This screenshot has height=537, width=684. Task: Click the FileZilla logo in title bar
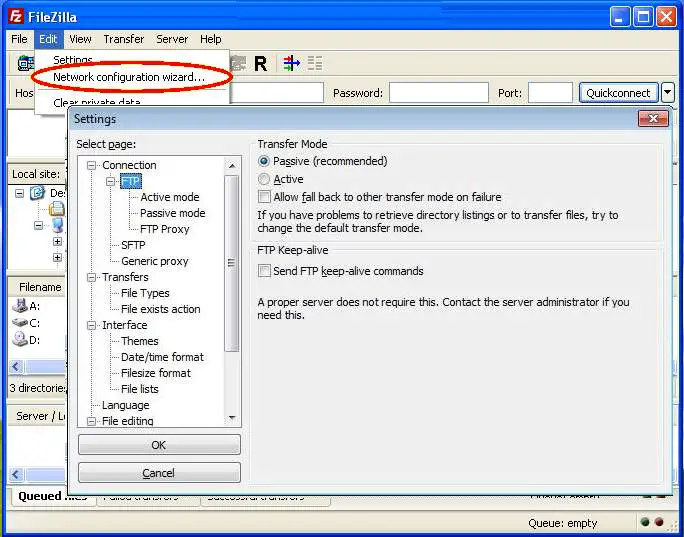point(16,17)
